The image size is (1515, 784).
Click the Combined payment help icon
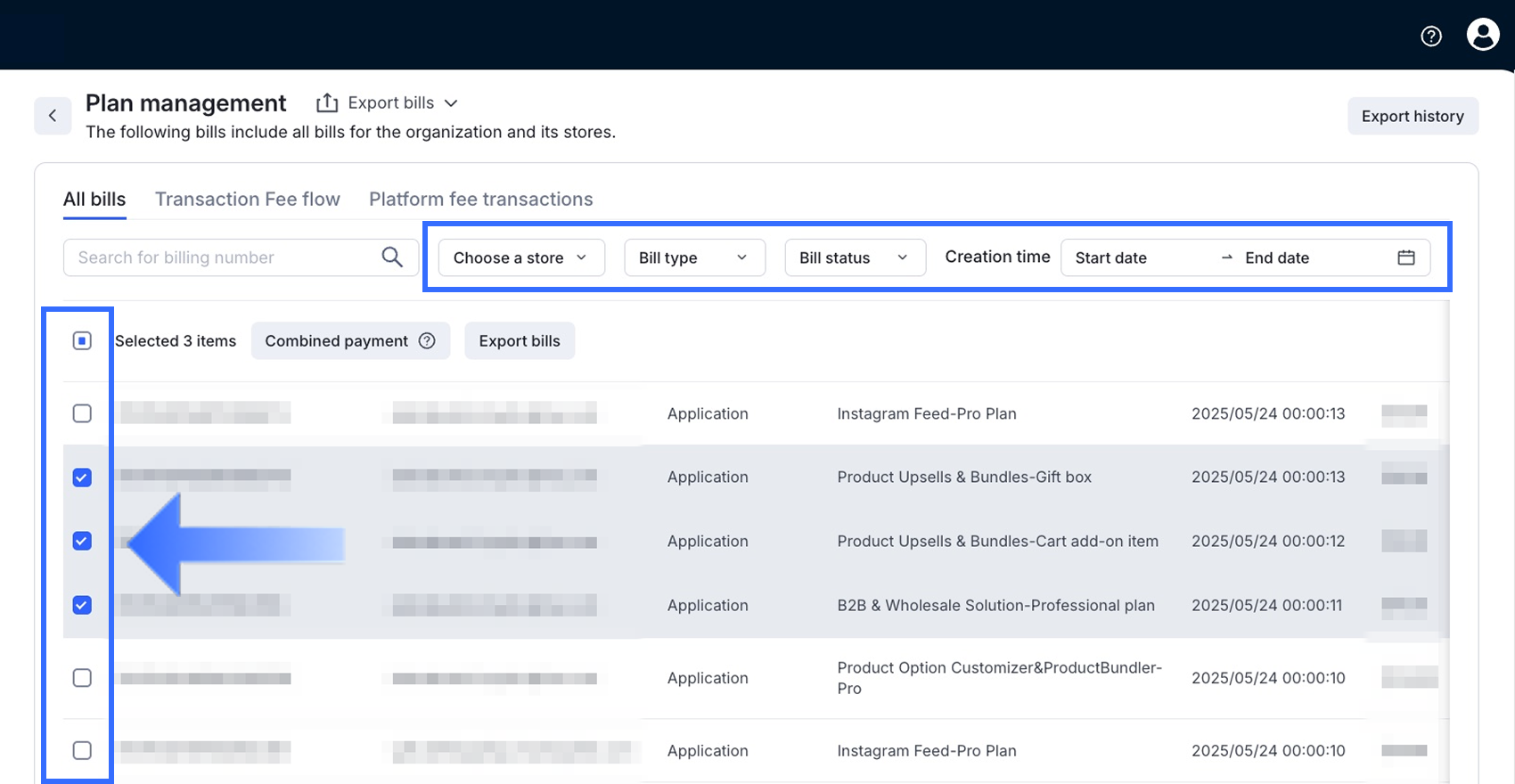[x=427, y=341]
